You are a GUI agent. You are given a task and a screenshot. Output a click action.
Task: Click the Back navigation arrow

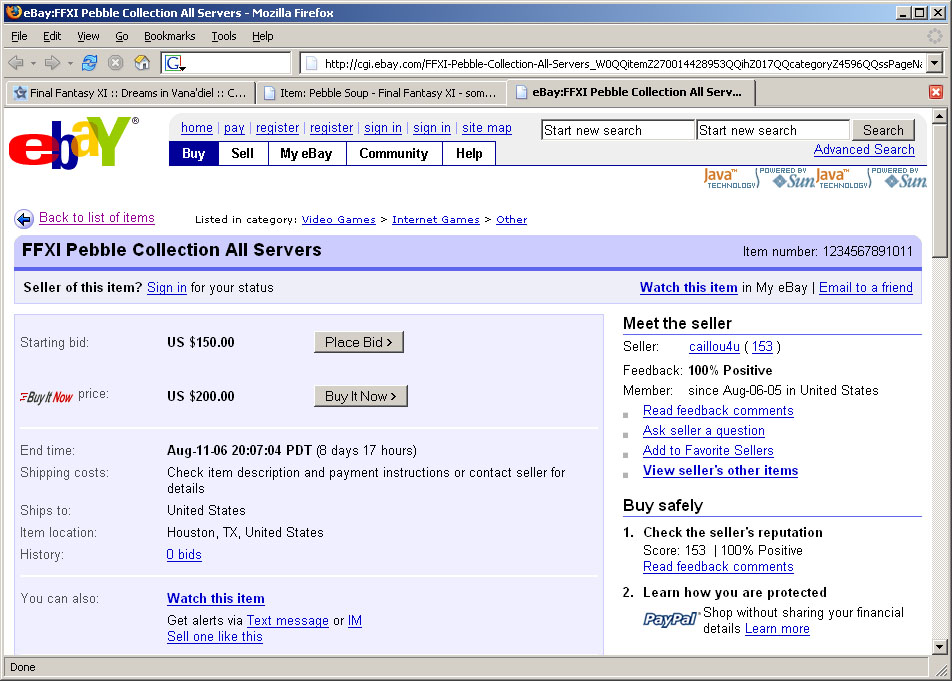[x=16, y=63]
